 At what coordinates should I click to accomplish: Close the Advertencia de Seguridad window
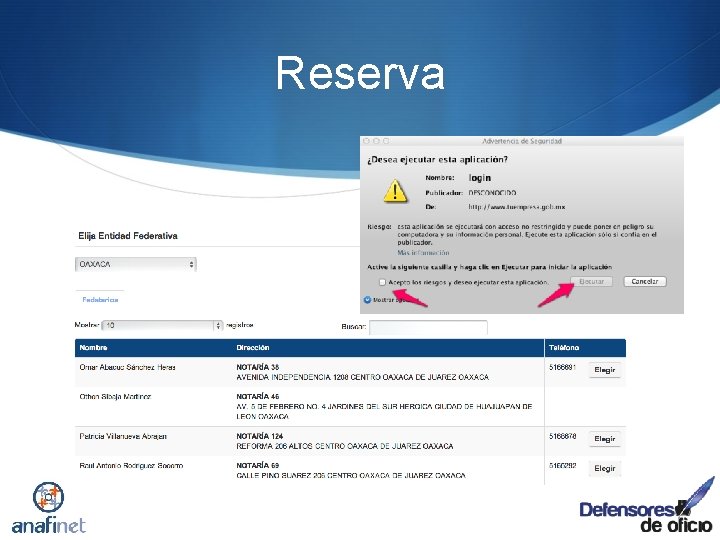click(x=366, y=141)
